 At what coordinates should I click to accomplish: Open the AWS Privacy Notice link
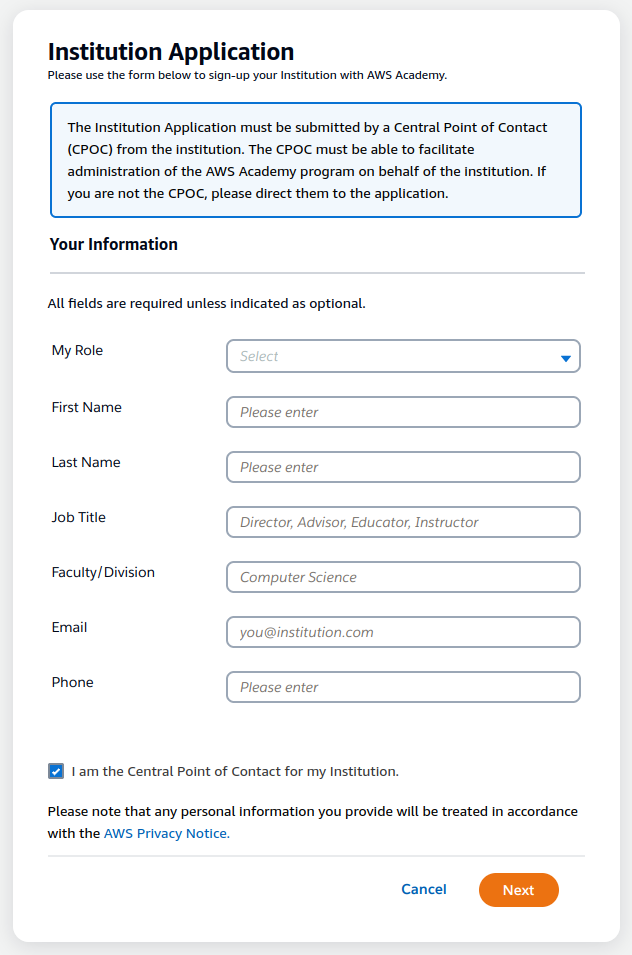(x=166, y=833)
